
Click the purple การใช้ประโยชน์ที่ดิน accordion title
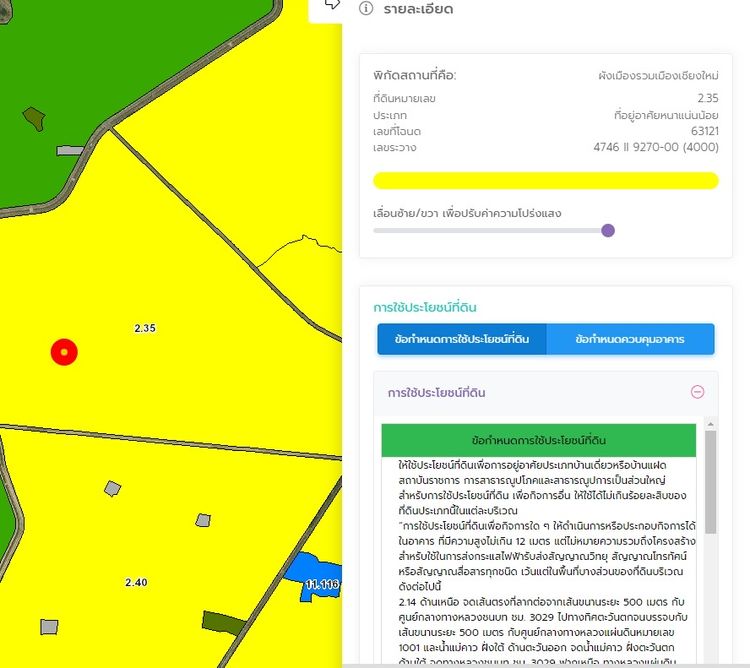[x=436, y=393]
